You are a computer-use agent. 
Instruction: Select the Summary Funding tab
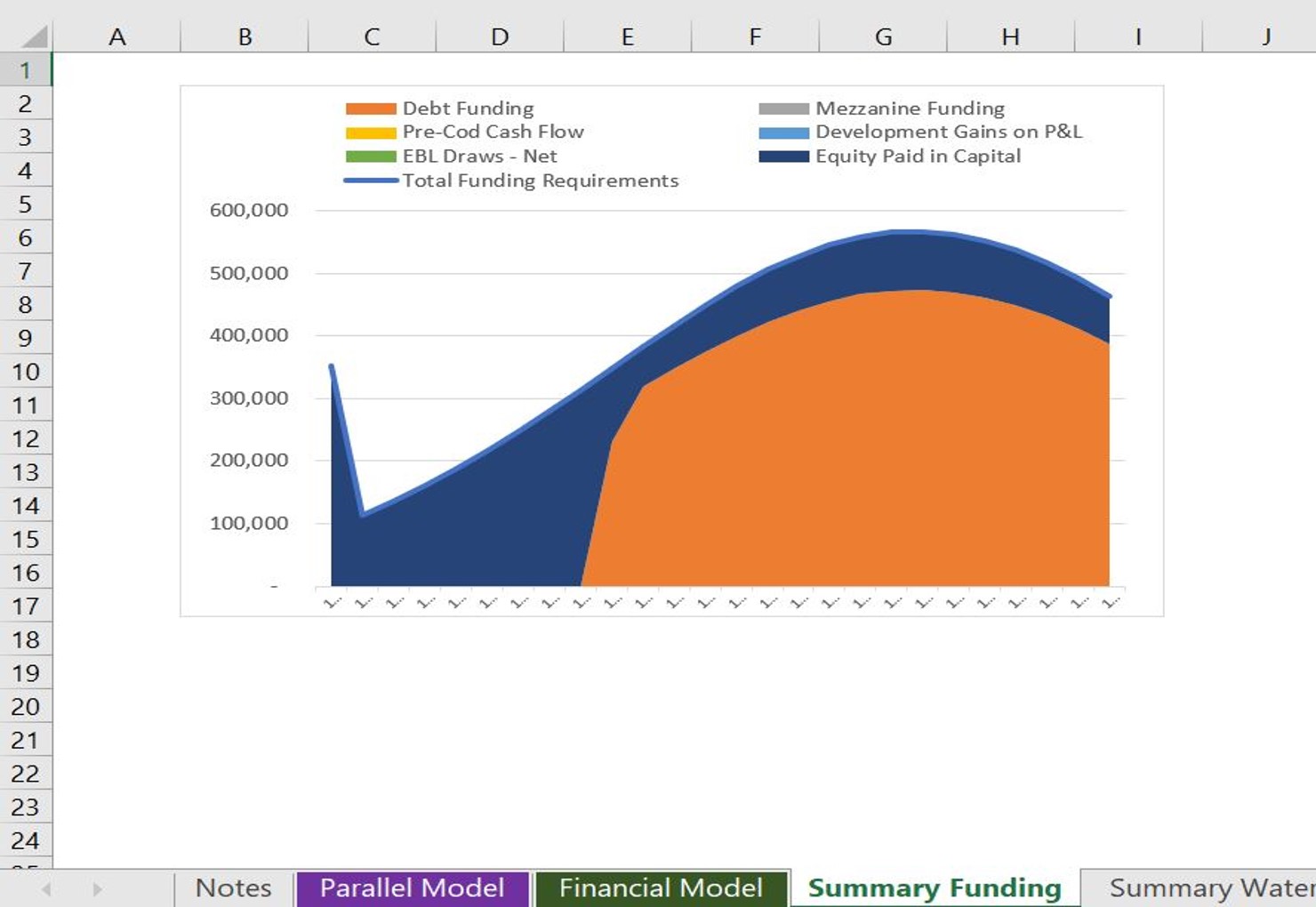[x=935, y=887]
